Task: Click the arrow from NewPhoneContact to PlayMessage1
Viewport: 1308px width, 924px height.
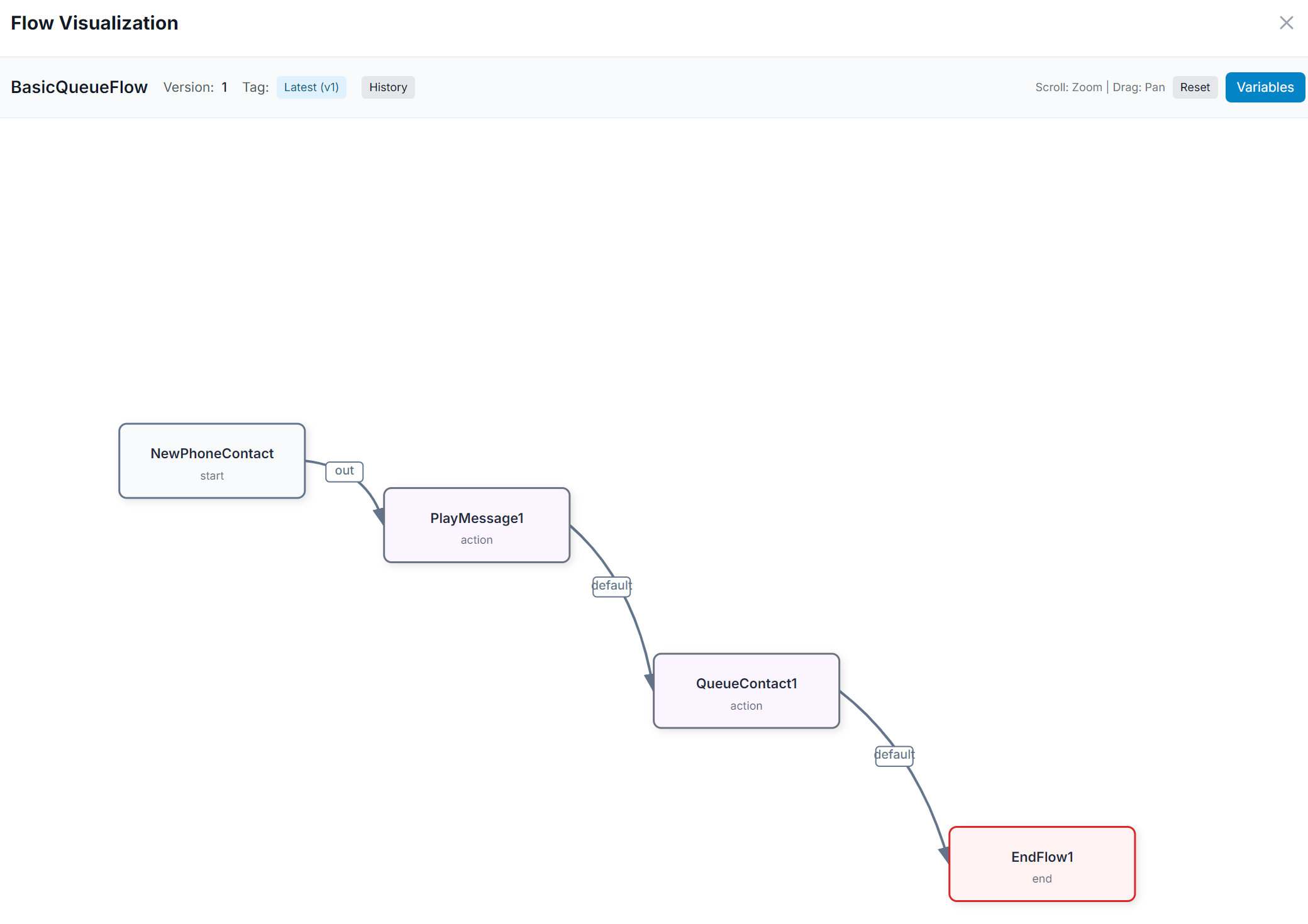Action: pyautogui.click(x=371, y=497)
